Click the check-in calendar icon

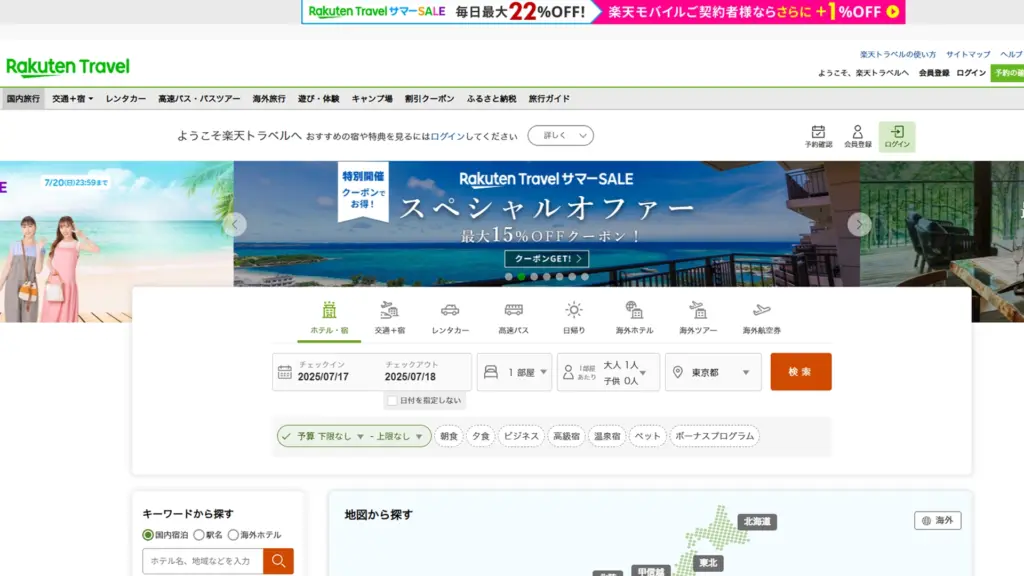[285, 372]
